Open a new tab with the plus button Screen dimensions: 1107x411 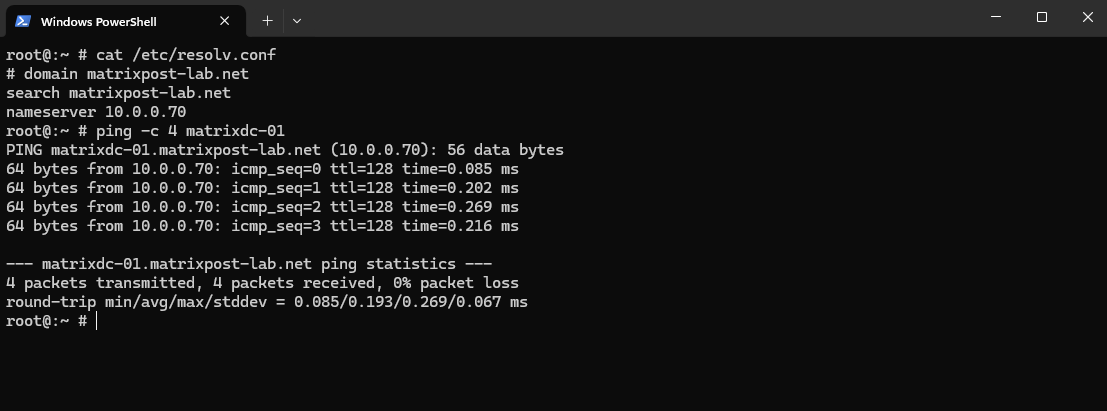pyautogui.click(x=267, y=21)
